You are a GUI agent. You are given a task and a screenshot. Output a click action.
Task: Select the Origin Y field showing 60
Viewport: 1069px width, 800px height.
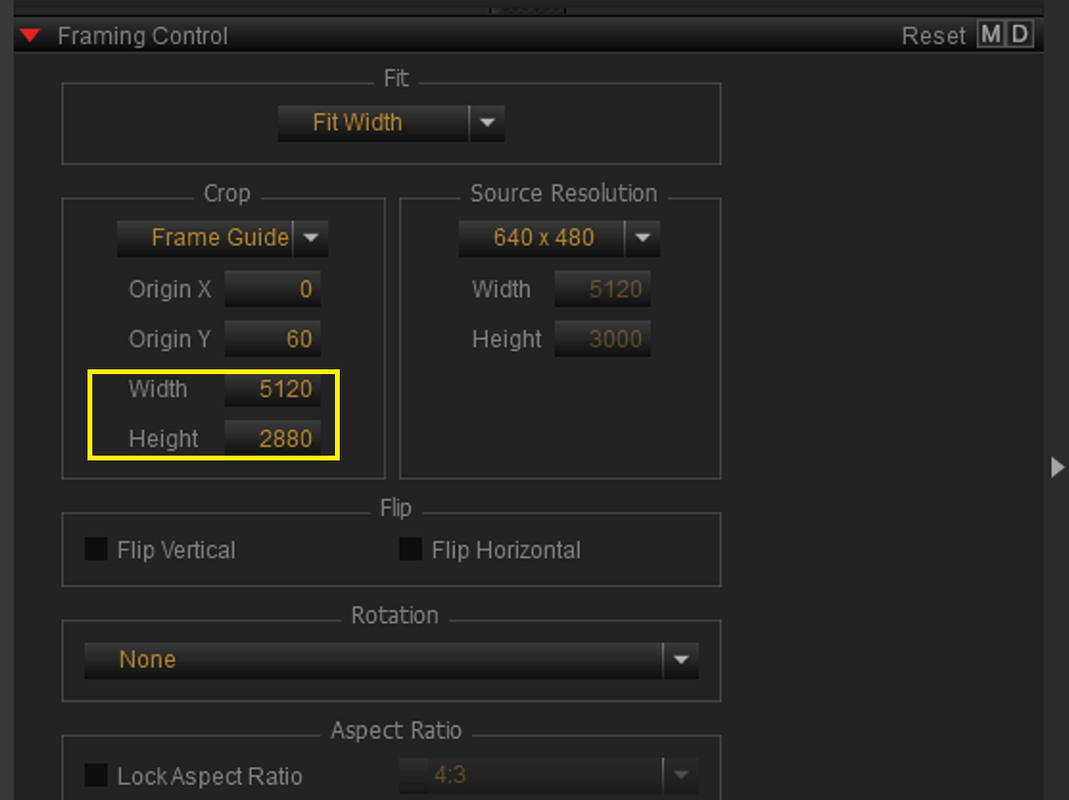(273, 339)
